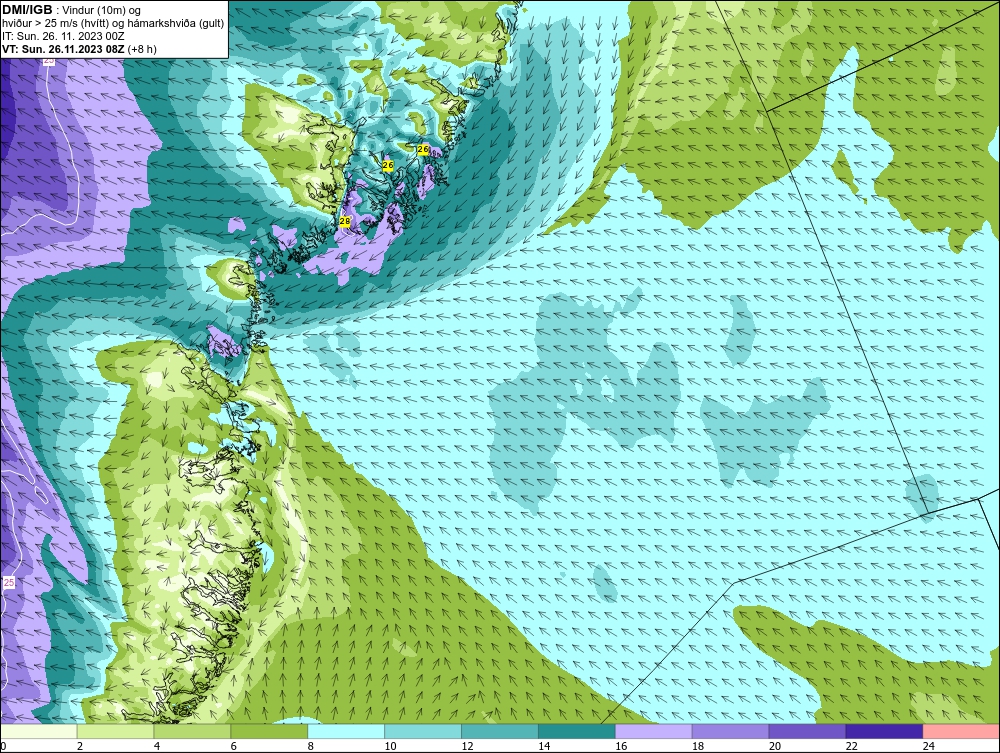This screenshot has width=1000, height=753.
Task: Click the 12–14 m/s teal legend swatch
Action: (x=499, y=731)
